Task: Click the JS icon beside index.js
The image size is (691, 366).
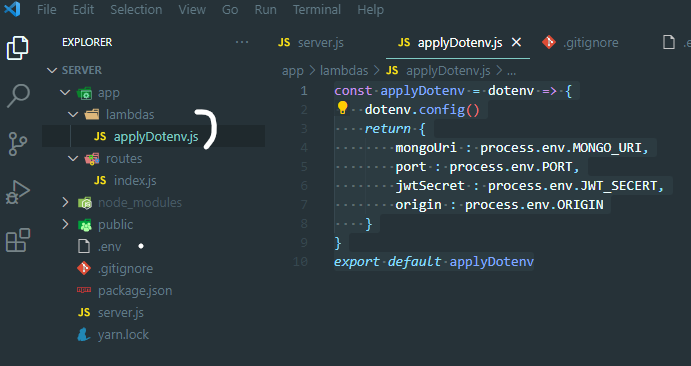Action: click(x=100, y=180)
